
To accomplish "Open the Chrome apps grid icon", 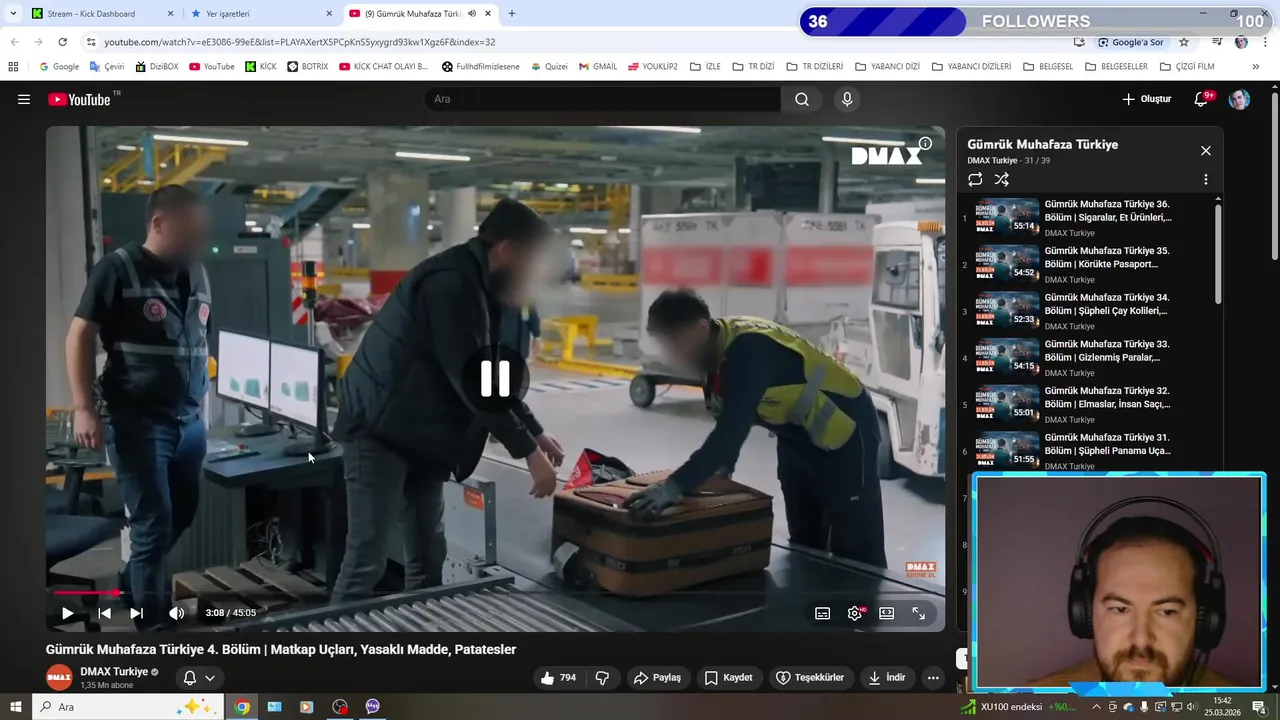I will 13,67.
